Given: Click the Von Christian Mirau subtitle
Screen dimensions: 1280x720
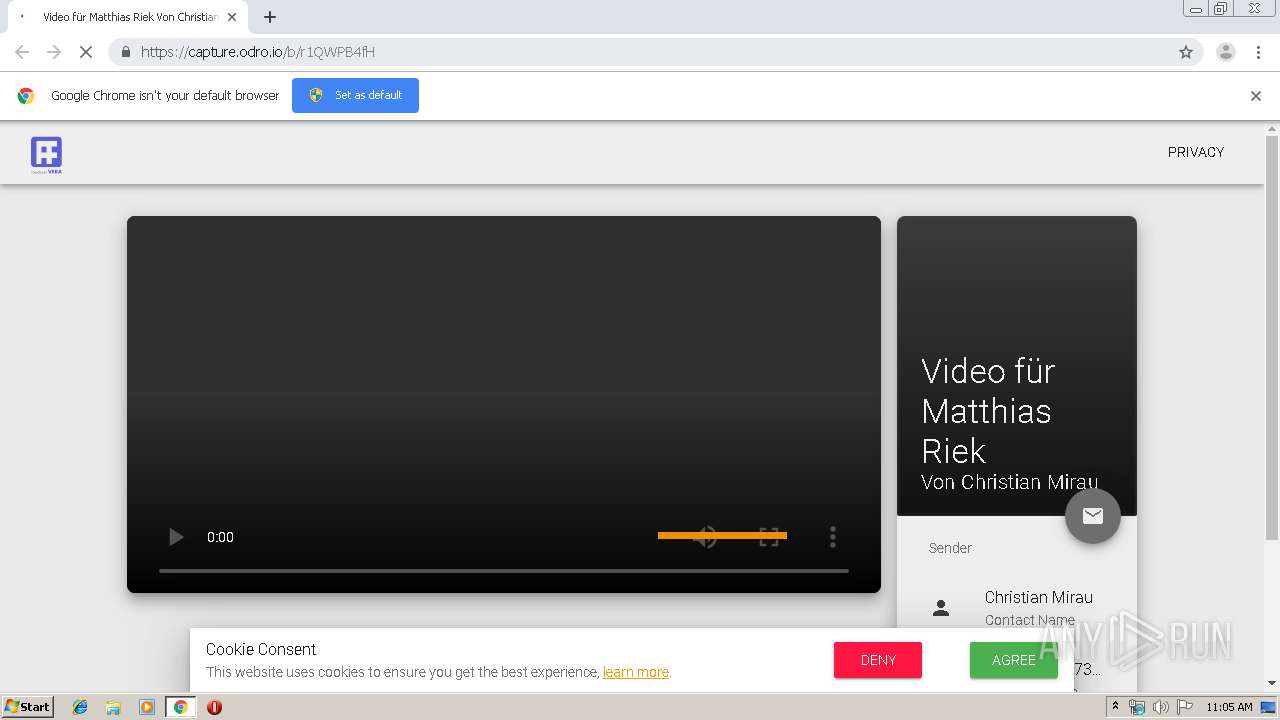Looking at the screenshot, I should tap(1009, 482).
